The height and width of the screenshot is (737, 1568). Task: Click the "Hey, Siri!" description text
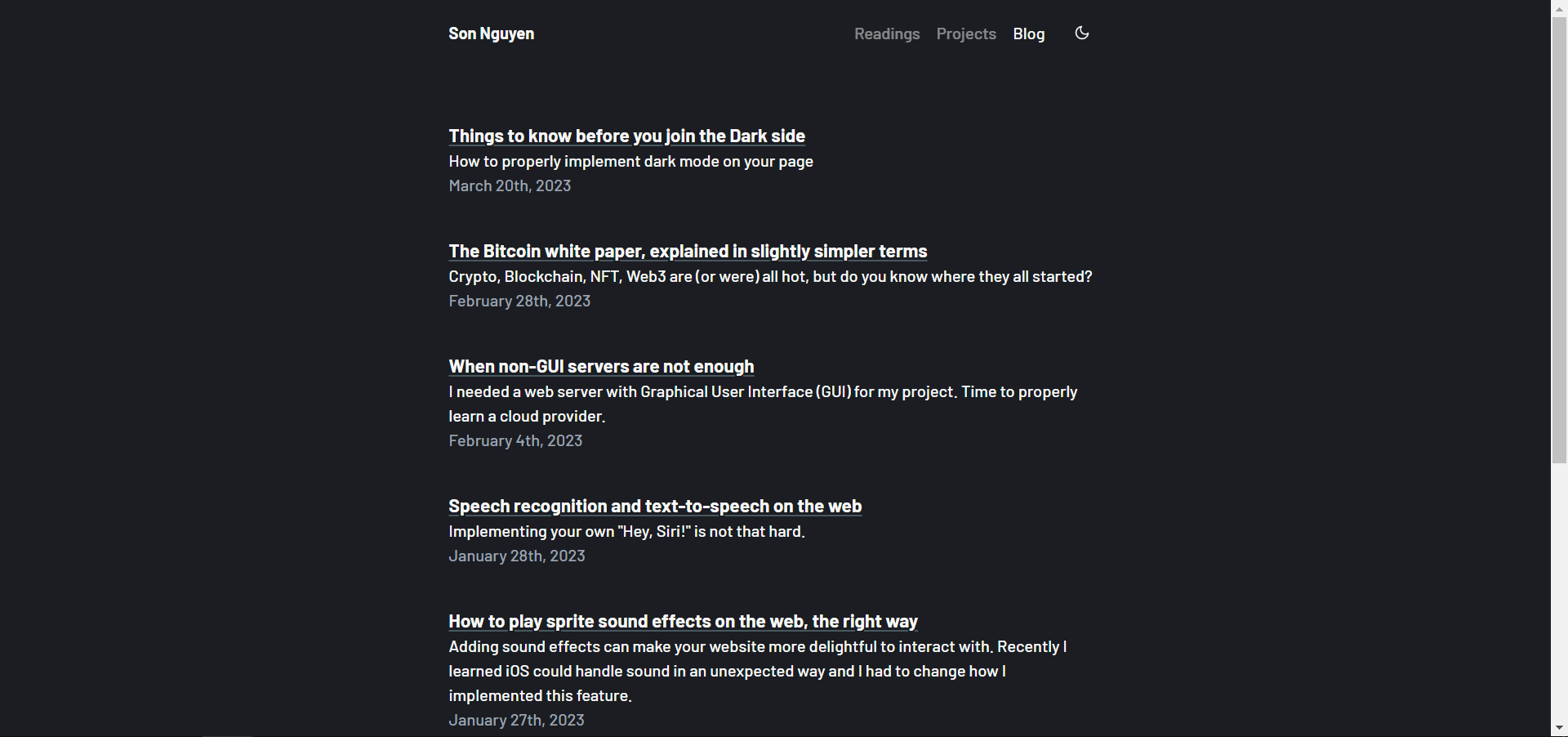(x=626, y=532)
